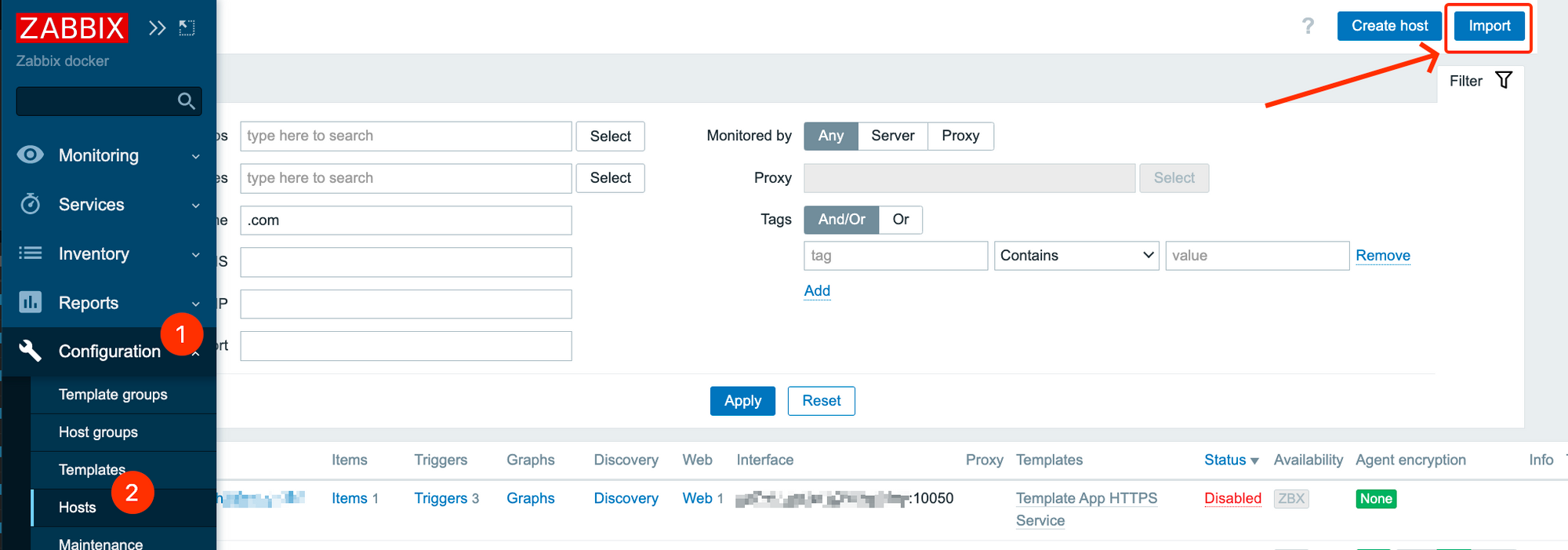This screenshot has height=550, width=1568.
Task: Open Host groups in the sidebar
Action: click(98, 432)
